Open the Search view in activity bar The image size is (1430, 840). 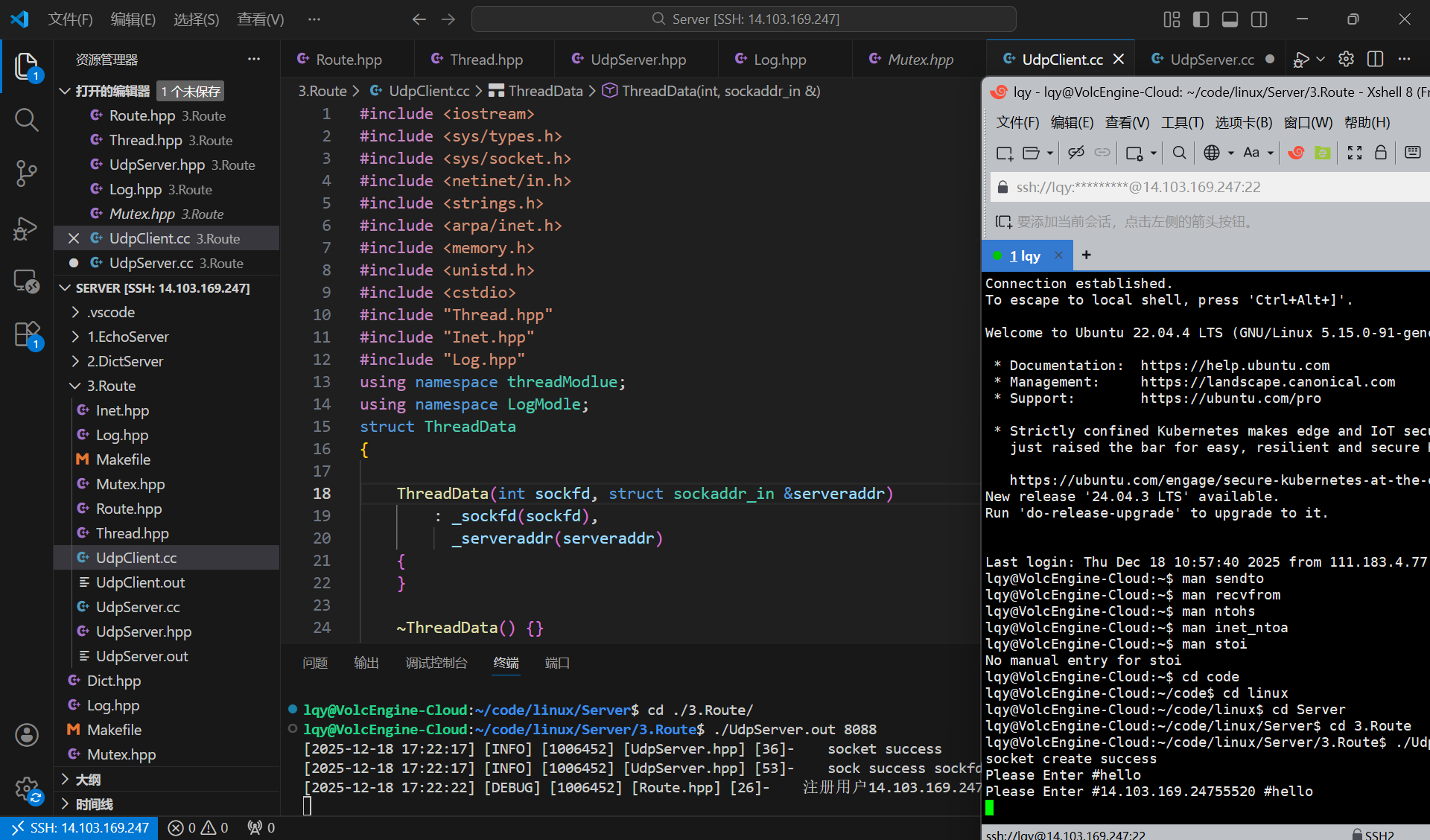pyautogui.click(x=27, y=119)
